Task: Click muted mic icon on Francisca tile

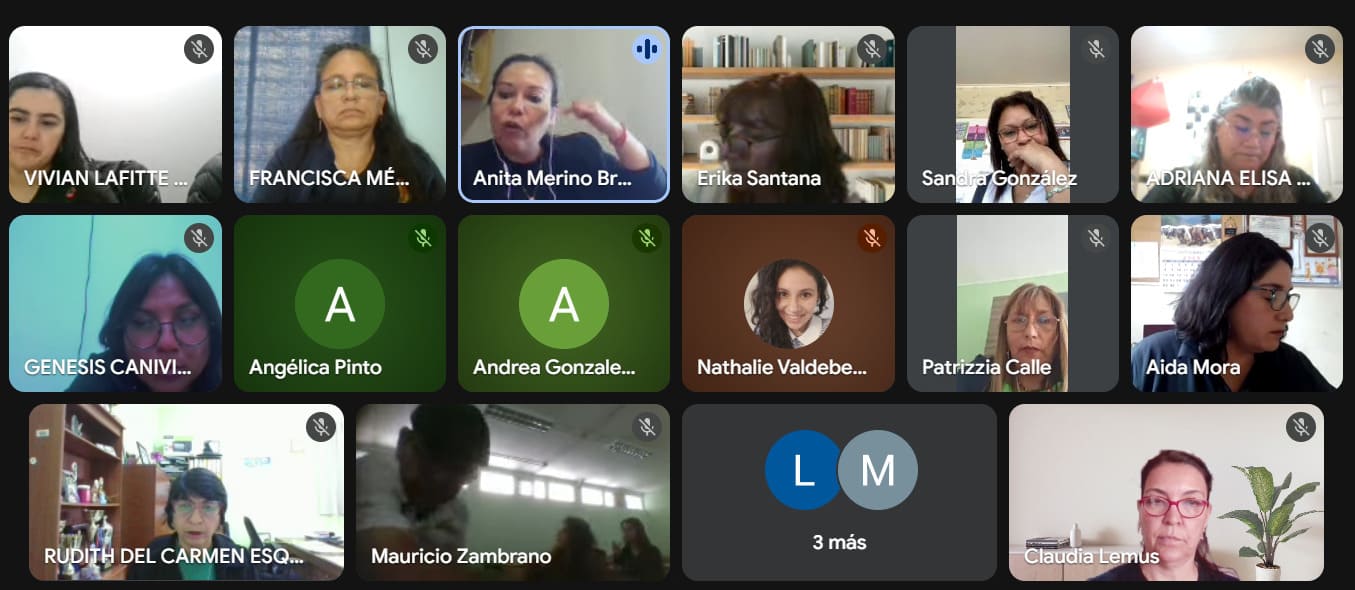Action: click(x=423, y=49)
